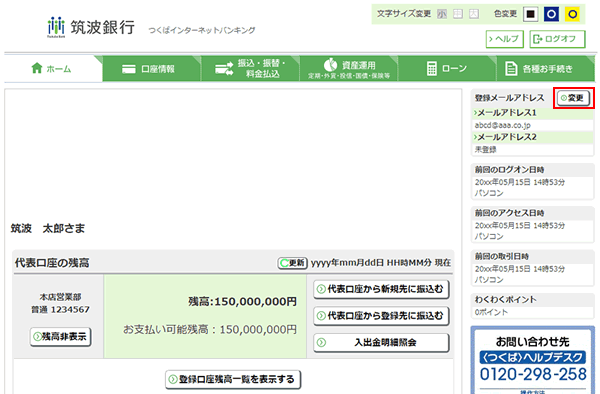Click the balance text 残高:150,000,000円
Screen dimensions: 600x394
243,301
